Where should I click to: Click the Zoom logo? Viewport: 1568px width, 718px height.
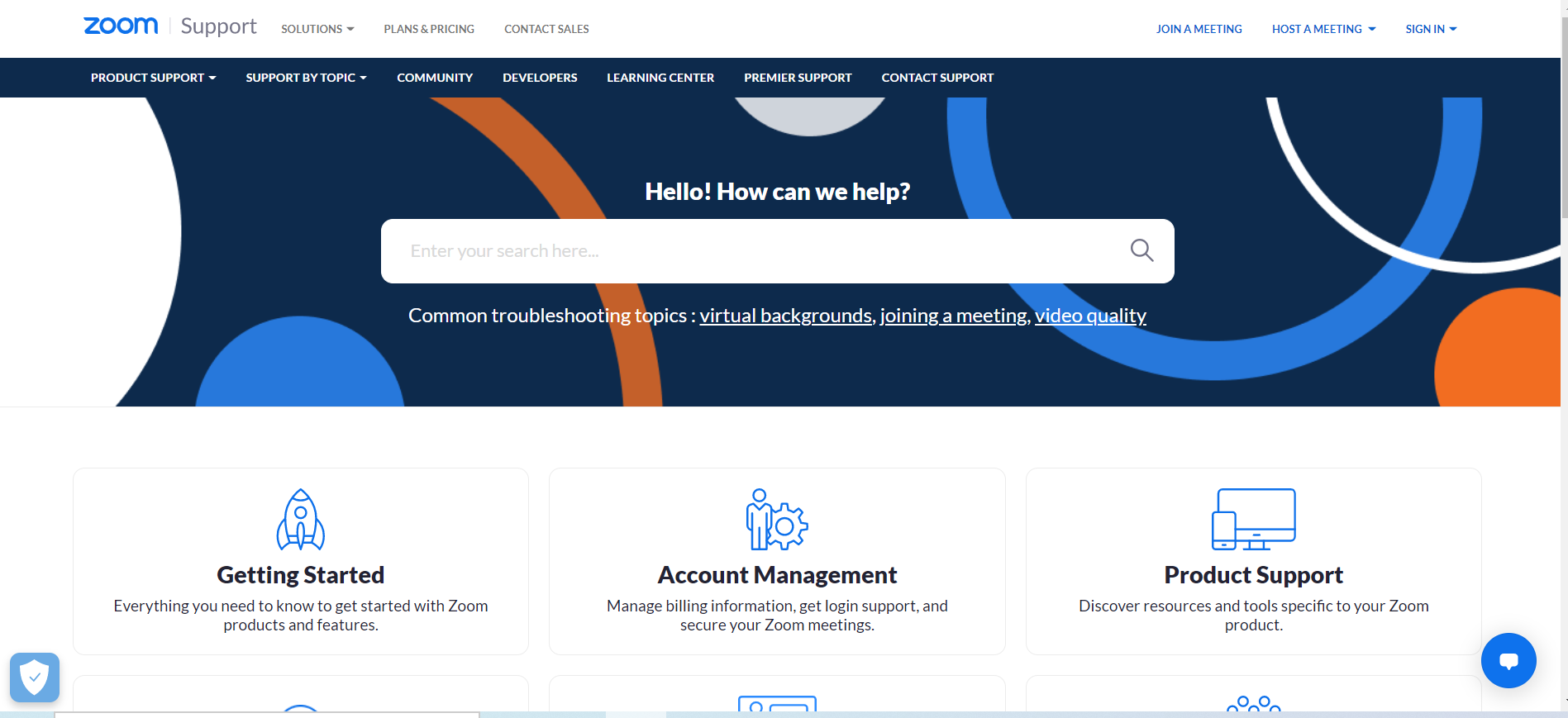[121, 26]
